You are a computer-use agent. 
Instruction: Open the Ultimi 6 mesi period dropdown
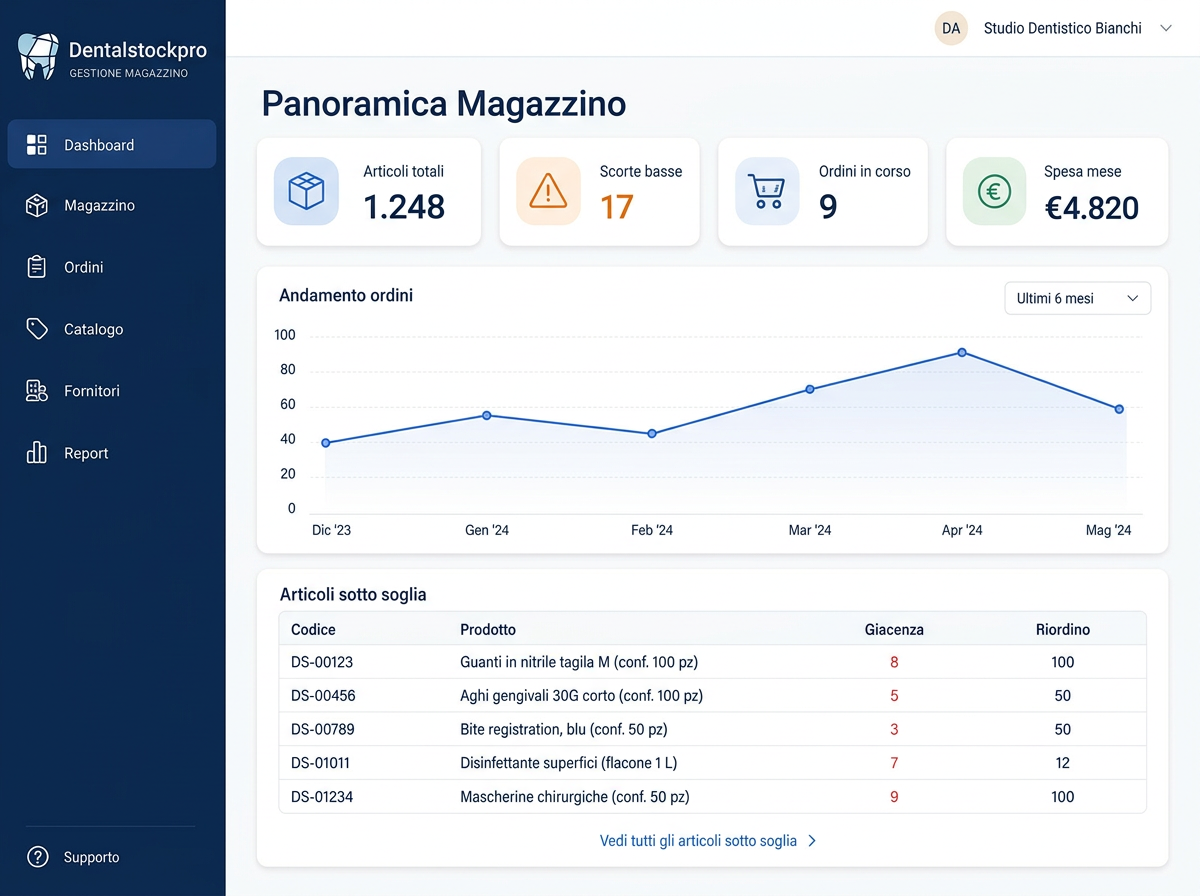tap(1077, 298)
